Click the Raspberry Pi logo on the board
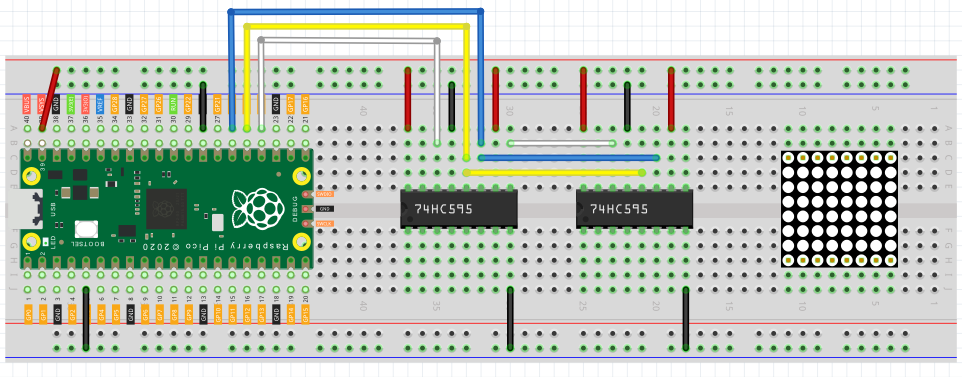The height and width of the screenshot is (377, 962). (258, 209)
